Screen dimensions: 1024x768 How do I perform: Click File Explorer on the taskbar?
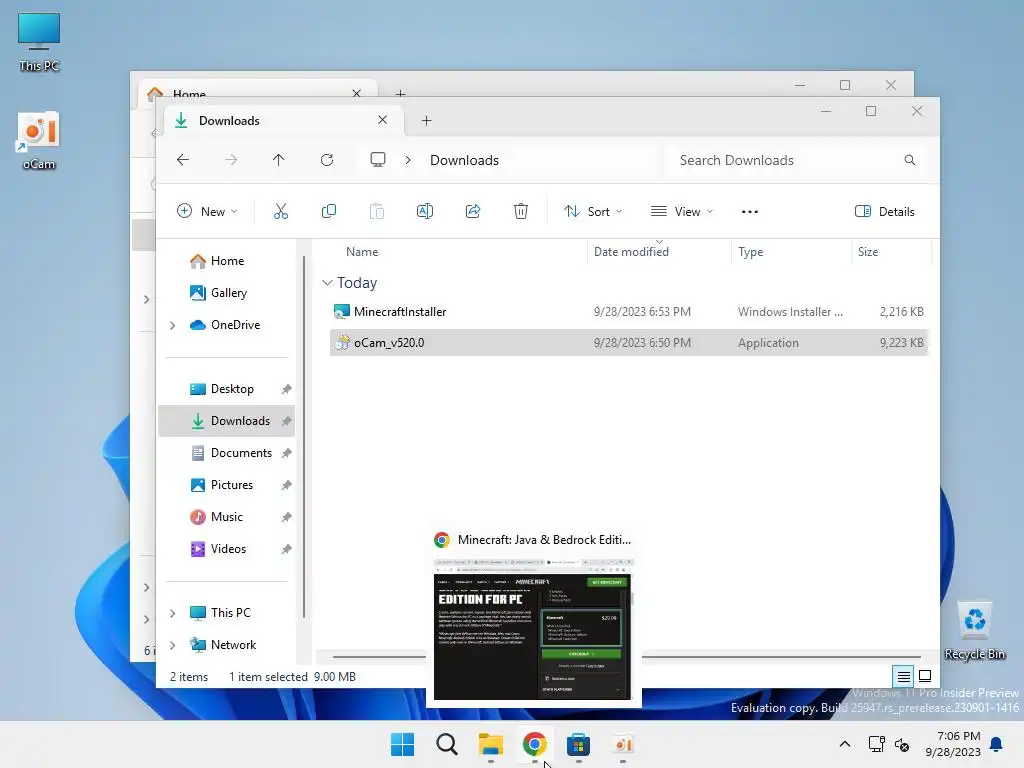pos(490,744)
